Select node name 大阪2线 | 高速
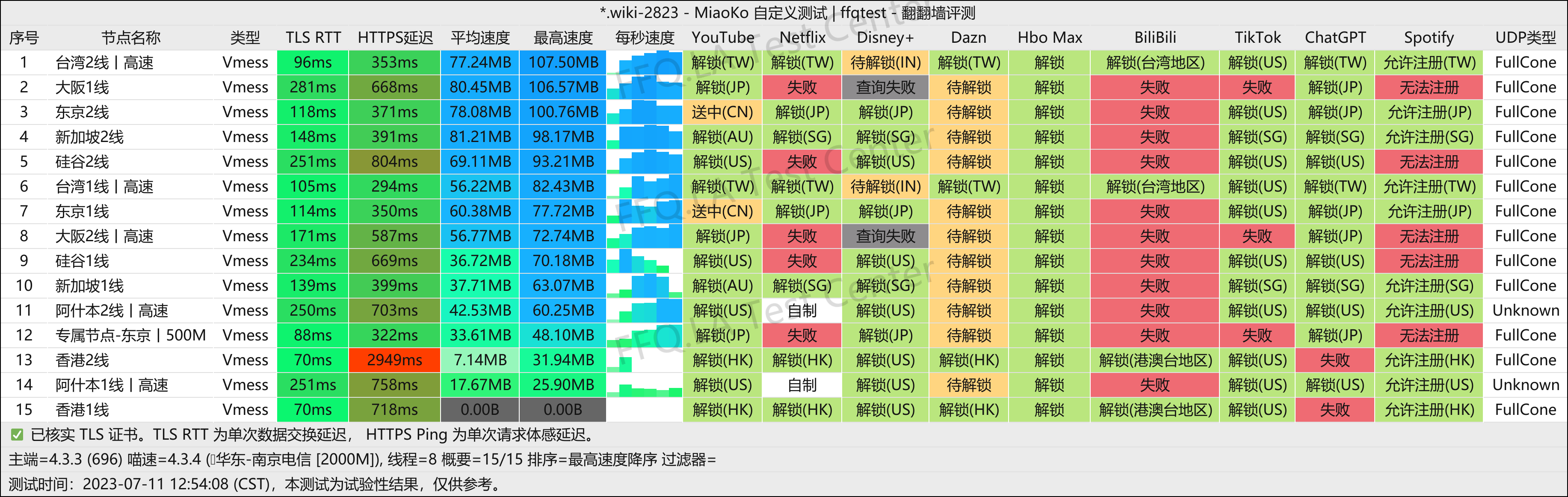The width and height of the screenshot is (1568, 497). 104,236
